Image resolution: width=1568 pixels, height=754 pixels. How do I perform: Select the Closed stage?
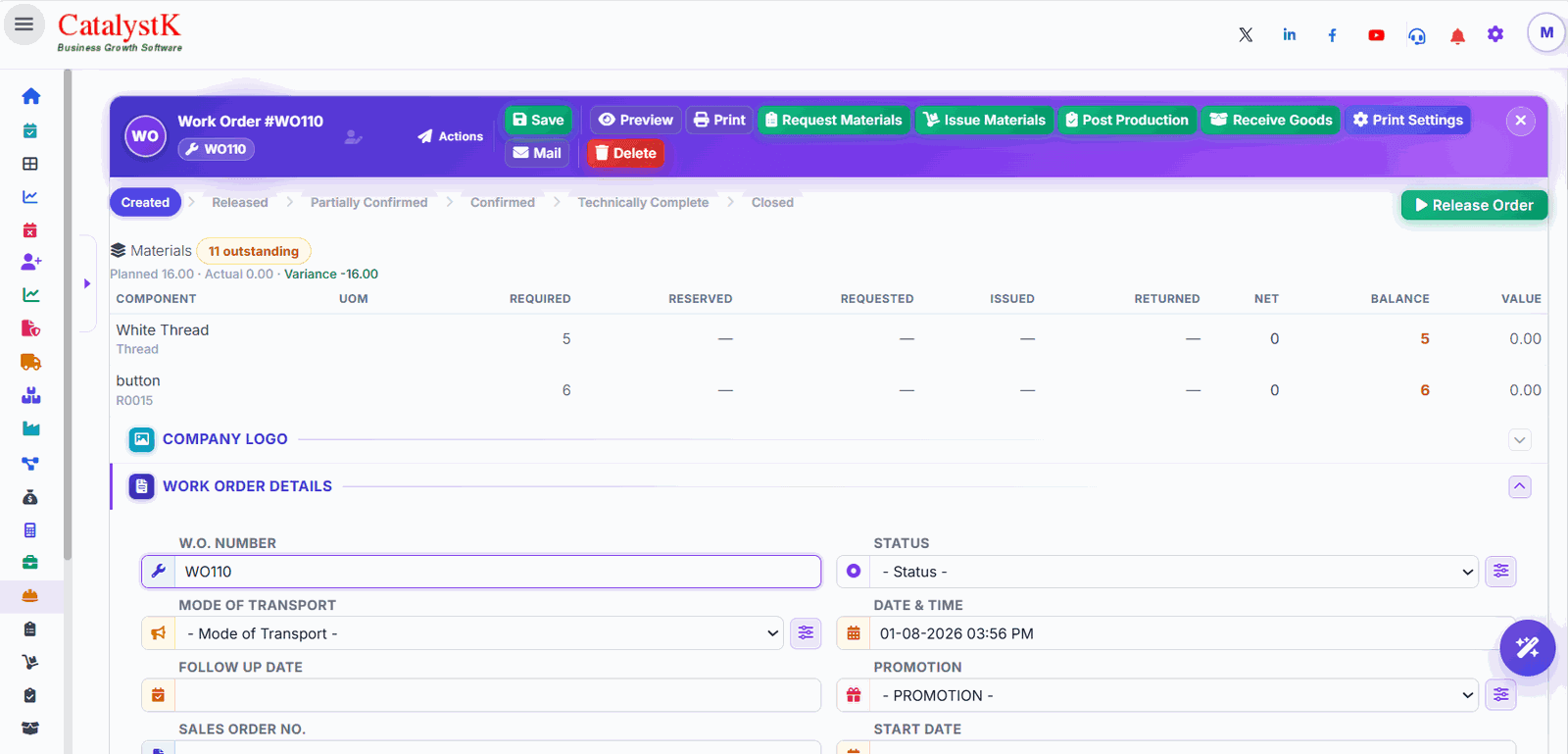pyautogui.click(x=772, y=202)
